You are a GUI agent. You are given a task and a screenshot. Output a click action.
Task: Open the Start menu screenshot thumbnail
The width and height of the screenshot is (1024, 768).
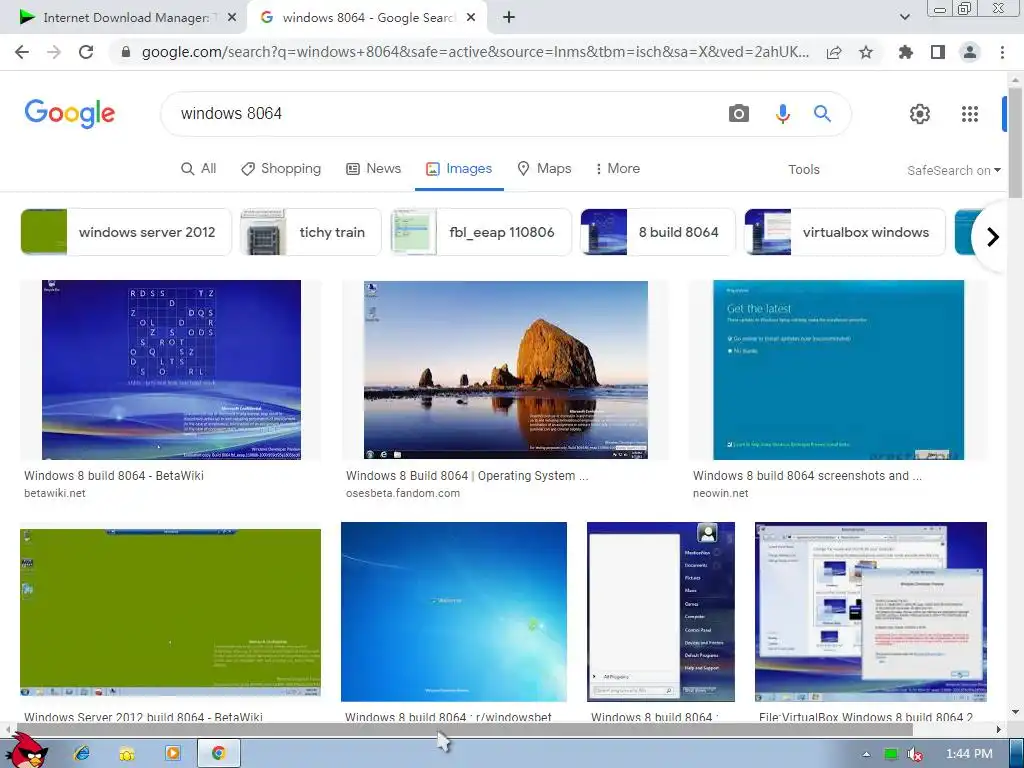pos(661,611)
